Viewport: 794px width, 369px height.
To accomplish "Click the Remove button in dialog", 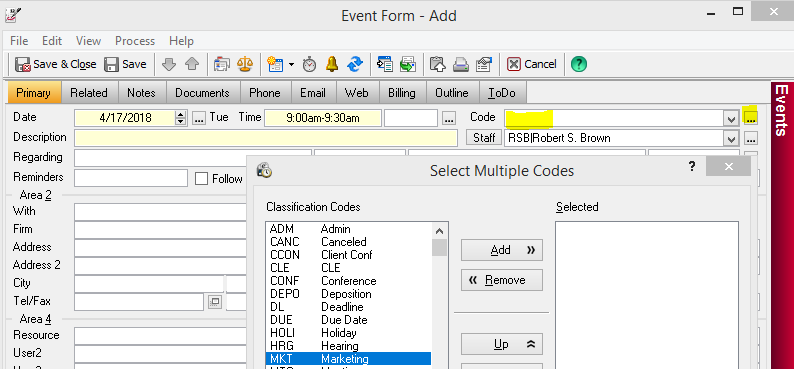I will 502,280.
